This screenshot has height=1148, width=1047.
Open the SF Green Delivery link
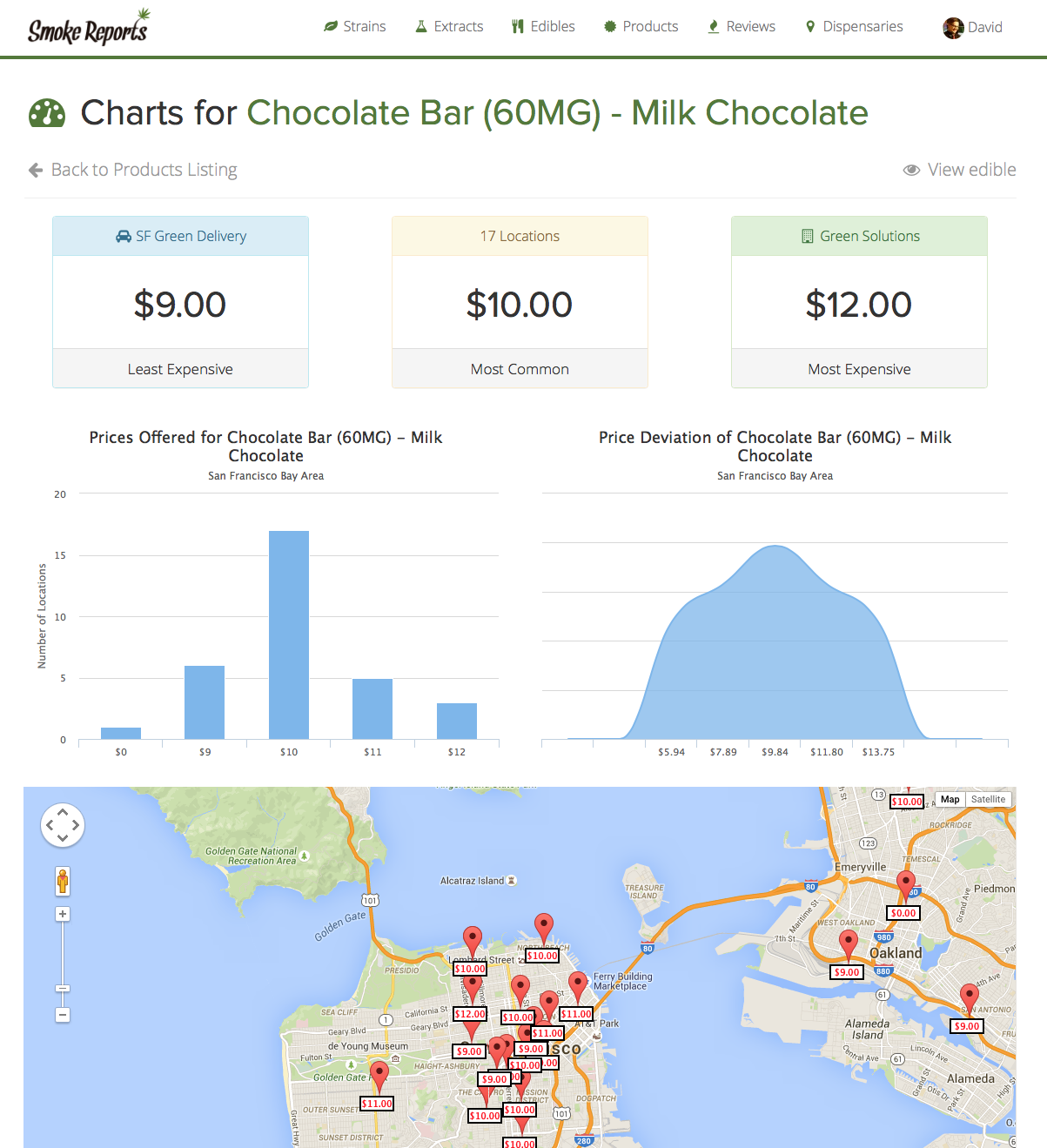coord(181,236)
